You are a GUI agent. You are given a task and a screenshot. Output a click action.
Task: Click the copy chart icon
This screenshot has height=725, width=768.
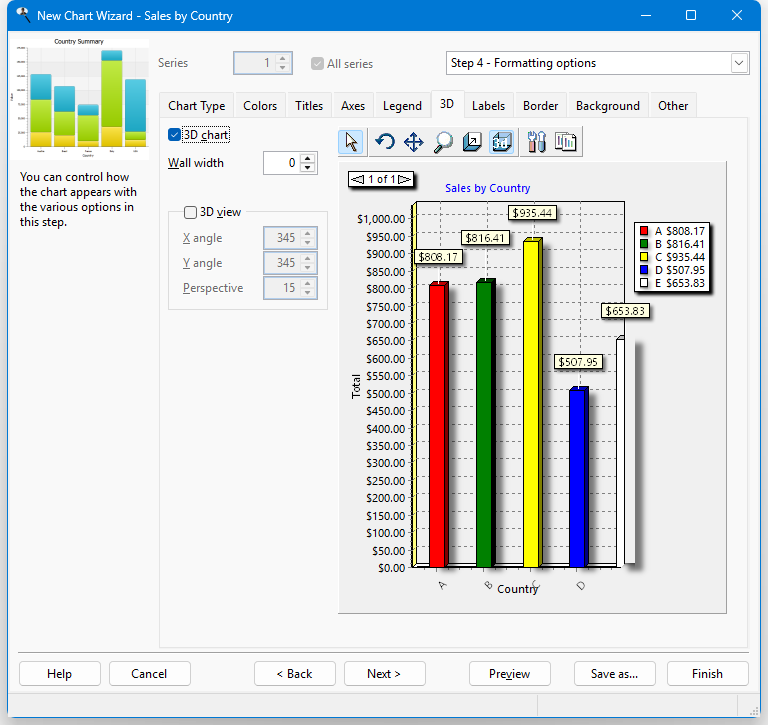[565, 142]
